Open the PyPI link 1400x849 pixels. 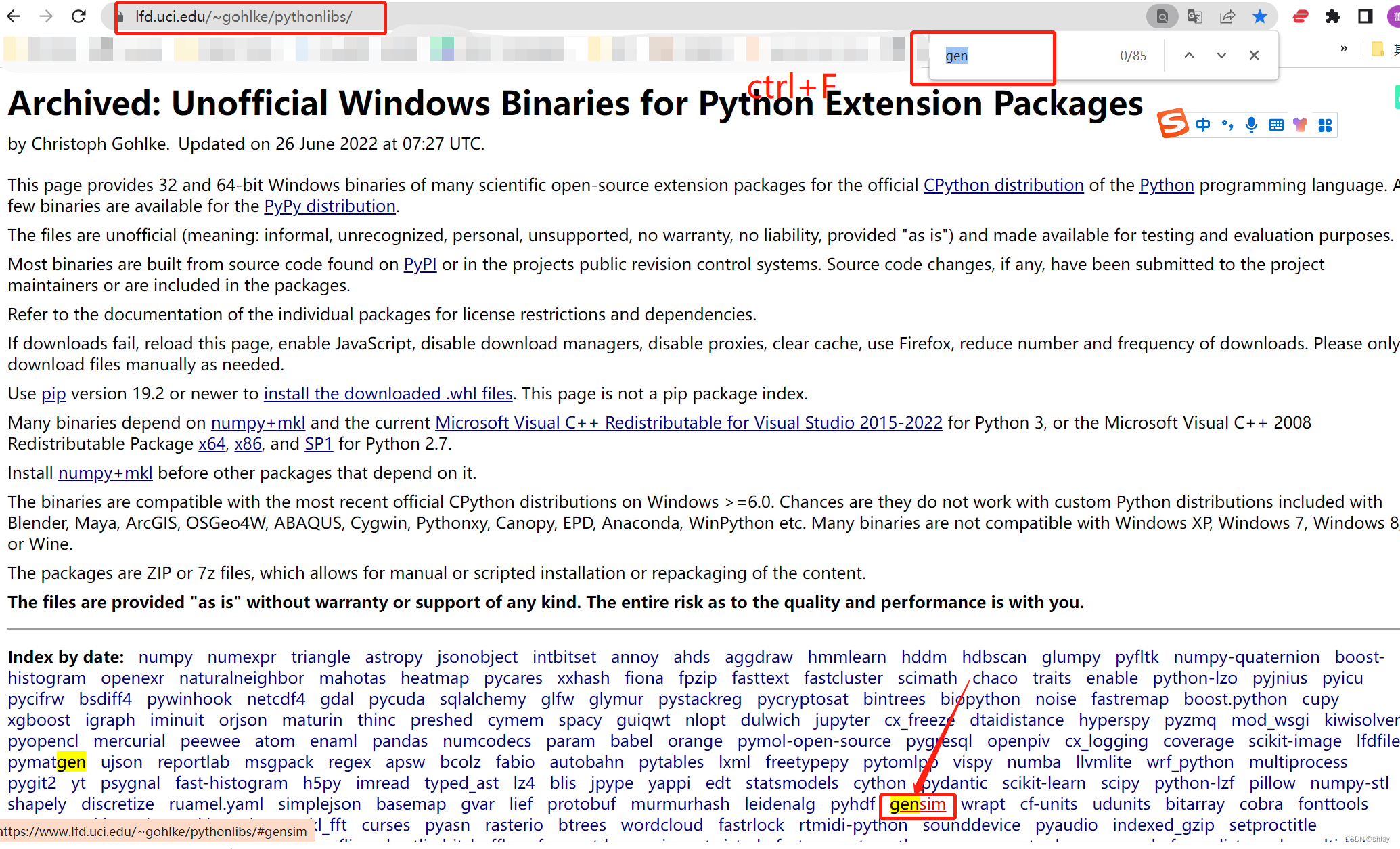pyautogui.click(x=420, y=264)
